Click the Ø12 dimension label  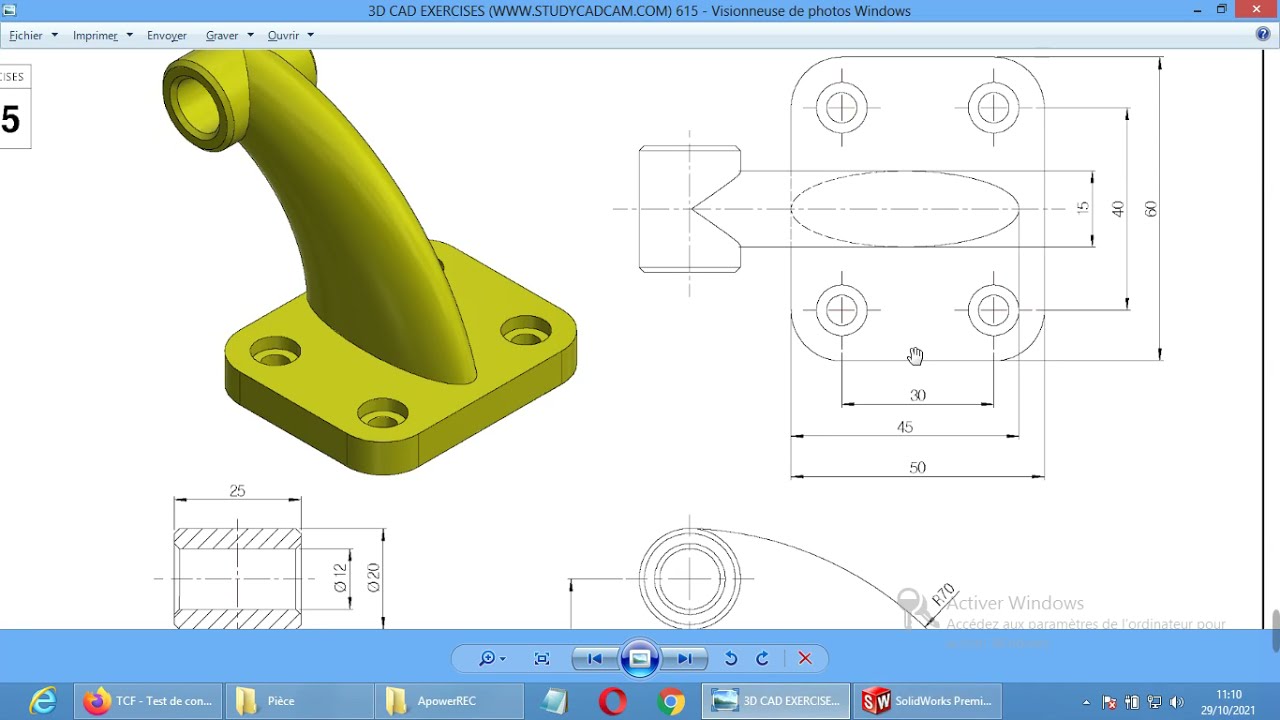tap(340, 578)
